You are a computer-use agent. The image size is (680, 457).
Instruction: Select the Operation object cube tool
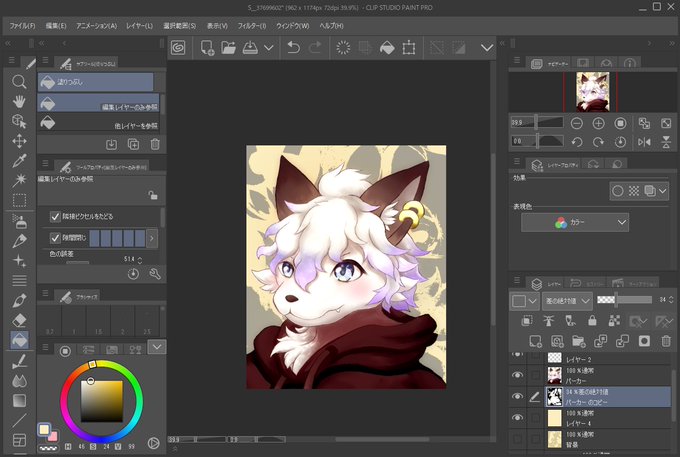19,121
